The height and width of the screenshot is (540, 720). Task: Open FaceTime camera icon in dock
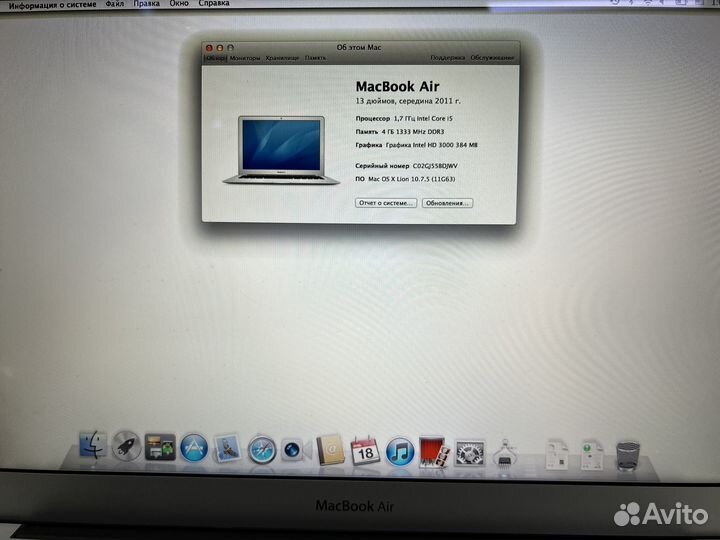[x=295, y=450]
